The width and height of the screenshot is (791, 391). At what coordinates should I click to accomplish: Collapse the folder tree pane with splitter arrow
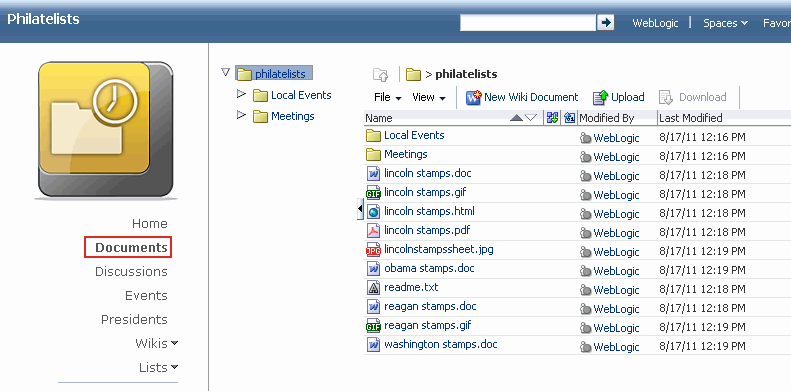(360, 208)
